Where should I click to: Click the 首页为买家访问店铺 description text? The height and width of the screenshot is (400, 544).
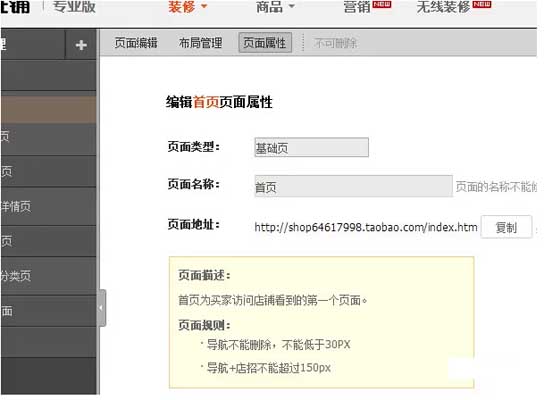(272, 300)
